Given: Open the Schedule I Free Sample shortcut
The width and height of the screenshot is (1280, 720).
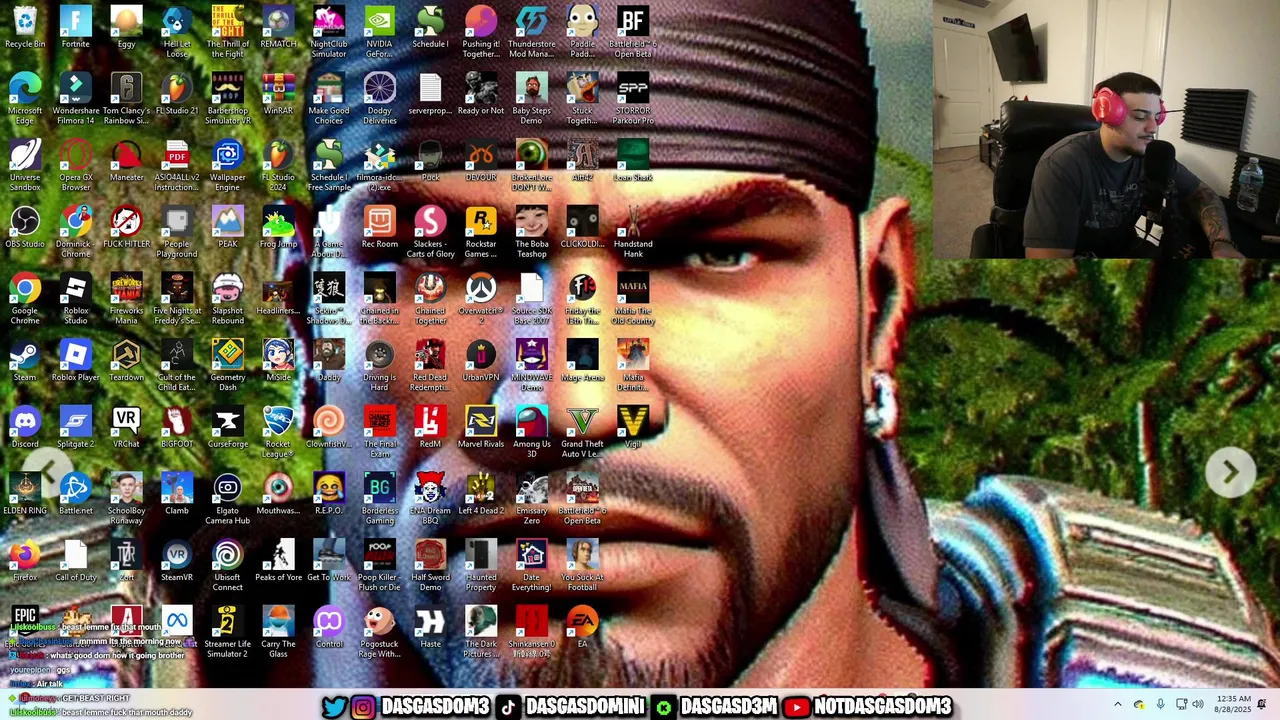Looking at the screenshot, I should 329,165.
